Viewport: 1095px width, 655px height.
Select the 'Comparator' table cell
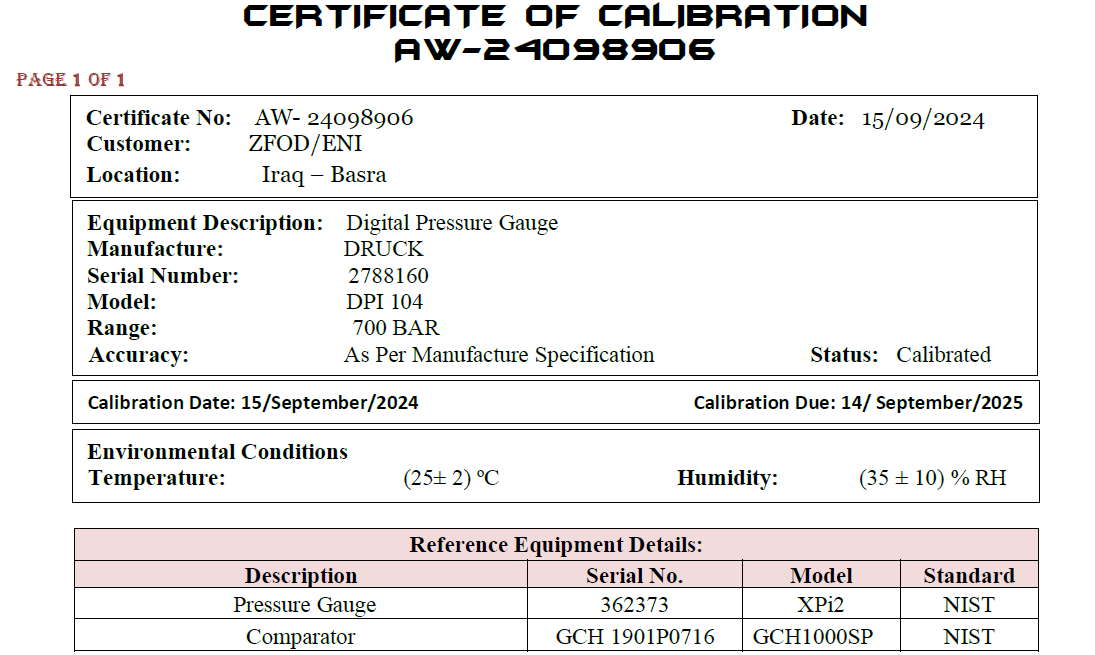coord(300,637)
